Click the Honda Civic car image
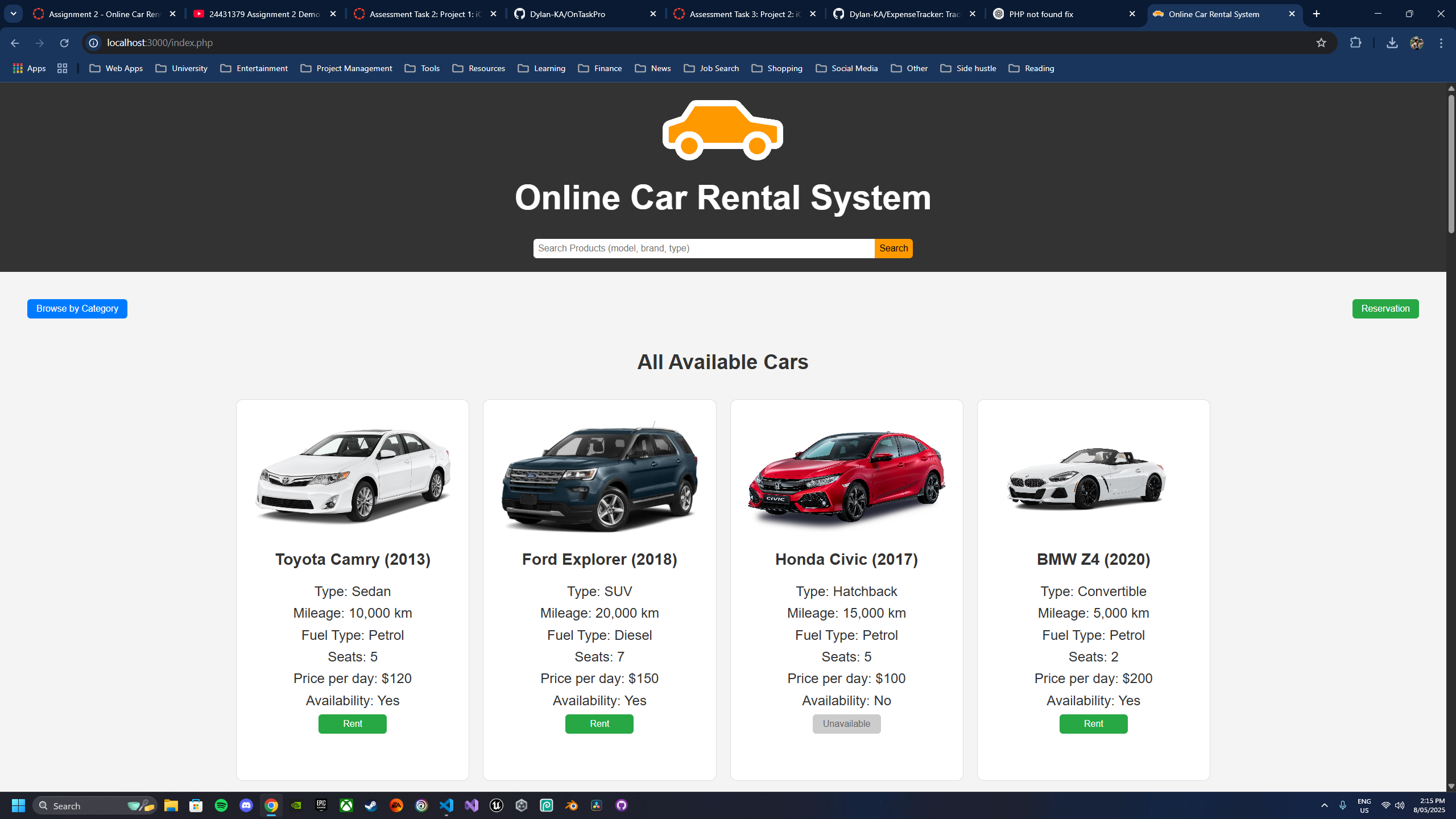 click(x=846, y=477)
